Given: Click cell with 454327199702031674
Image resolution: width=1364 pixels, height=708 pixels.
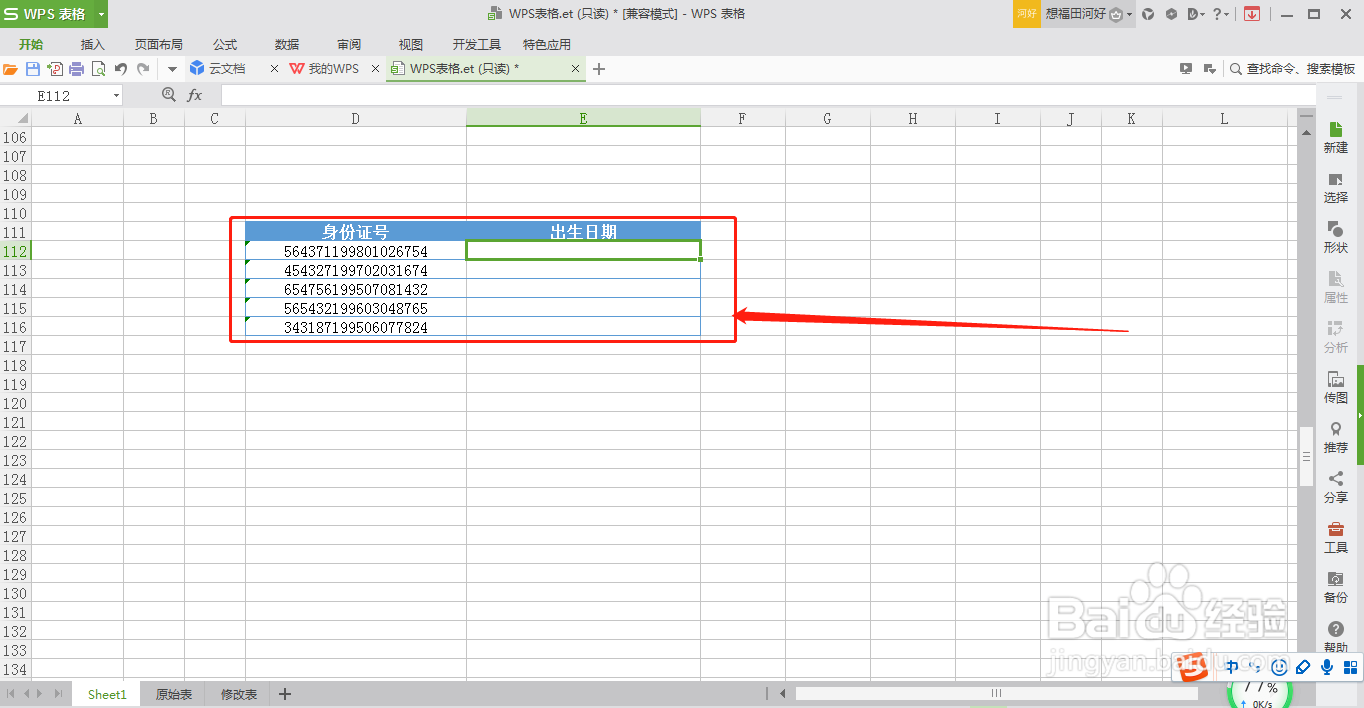Looking at the screenshot, I should coord(356,270).
